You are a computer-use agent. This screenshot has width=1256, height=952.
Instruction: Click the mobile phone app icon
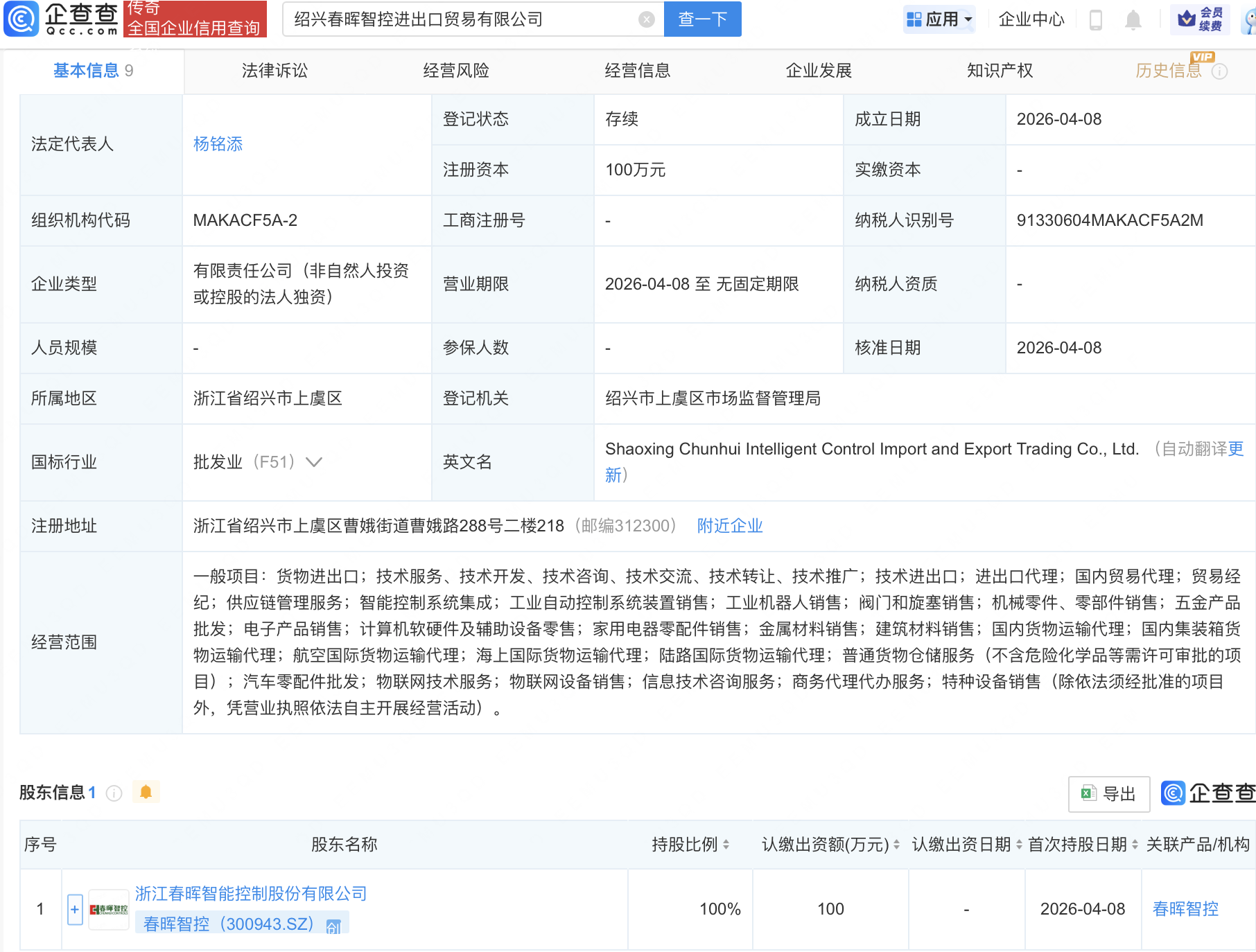(1096, 19)
